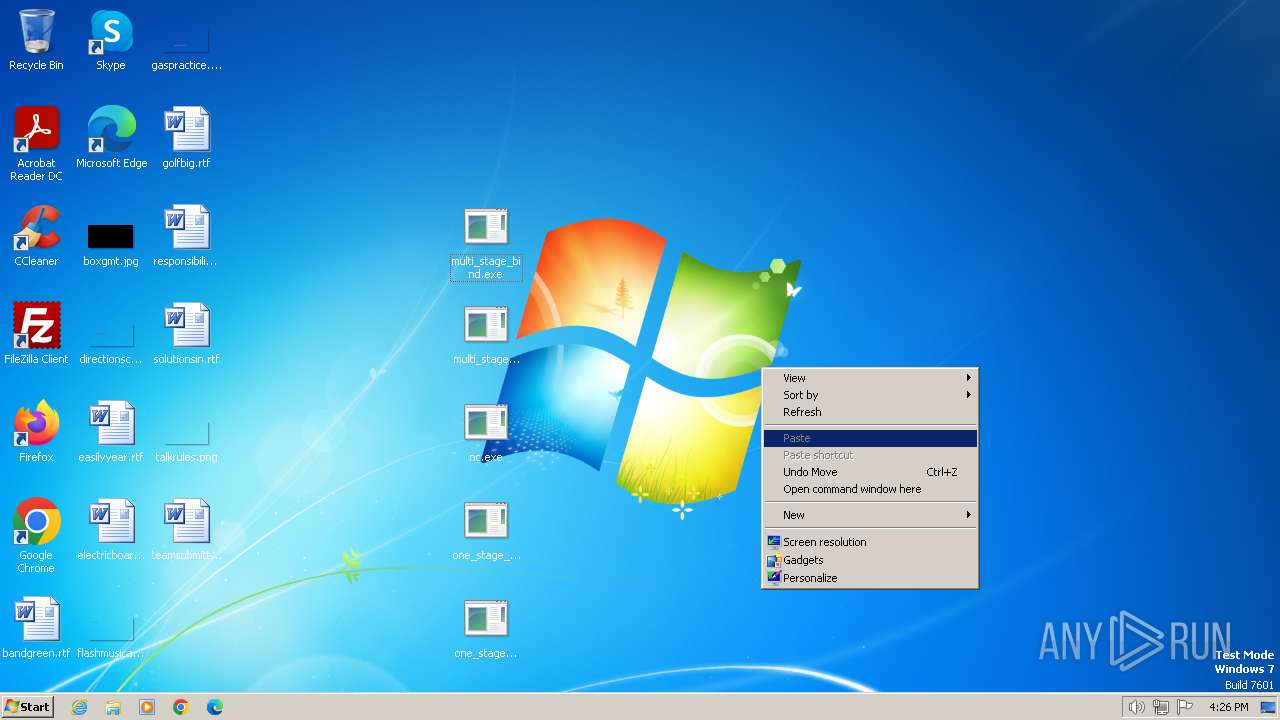
Task: Open Windows Explorer from the taskbar
Action: pos(113,707)
